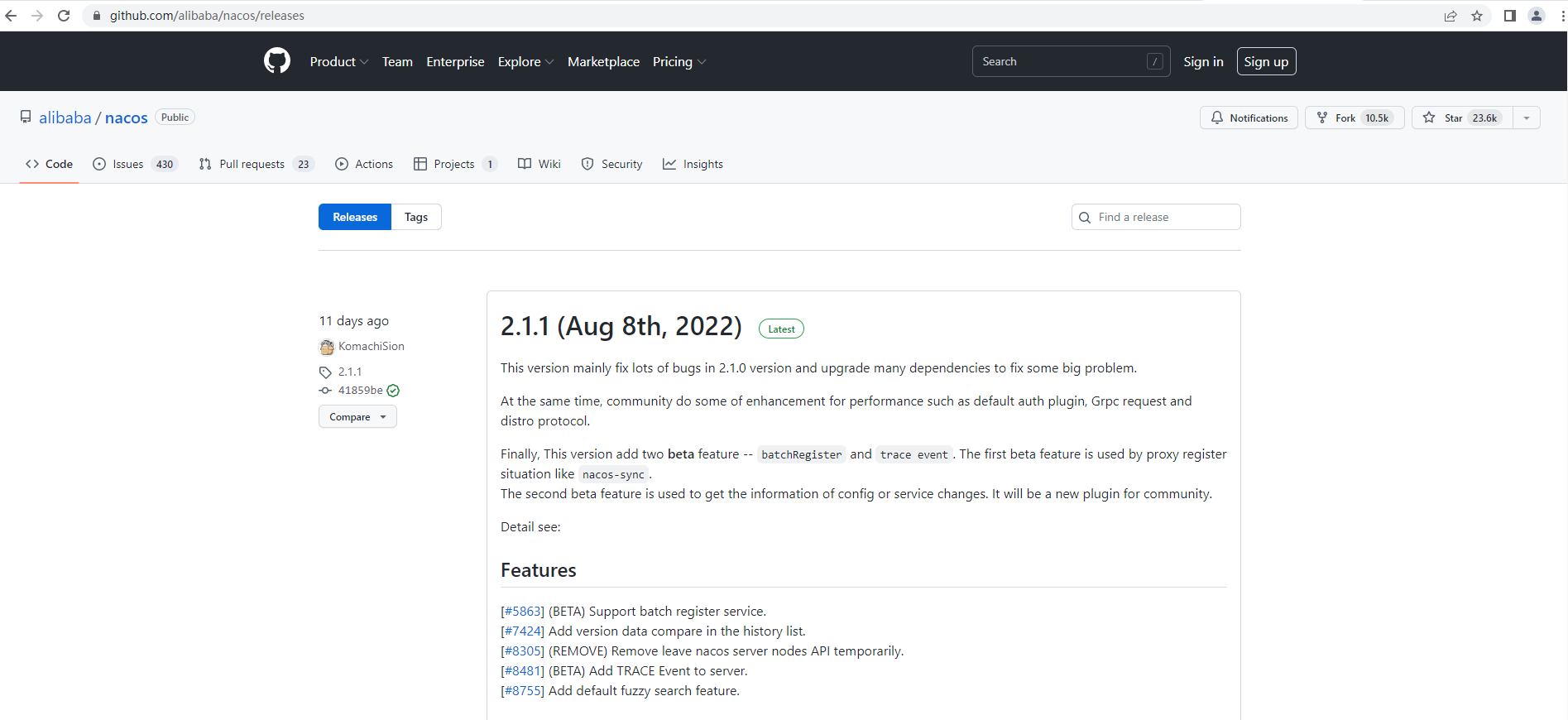Screen dimensions: 1568x720
Task: Click the fork count 10.5k
Action: pyautogui.click(x=1377, y=118)
